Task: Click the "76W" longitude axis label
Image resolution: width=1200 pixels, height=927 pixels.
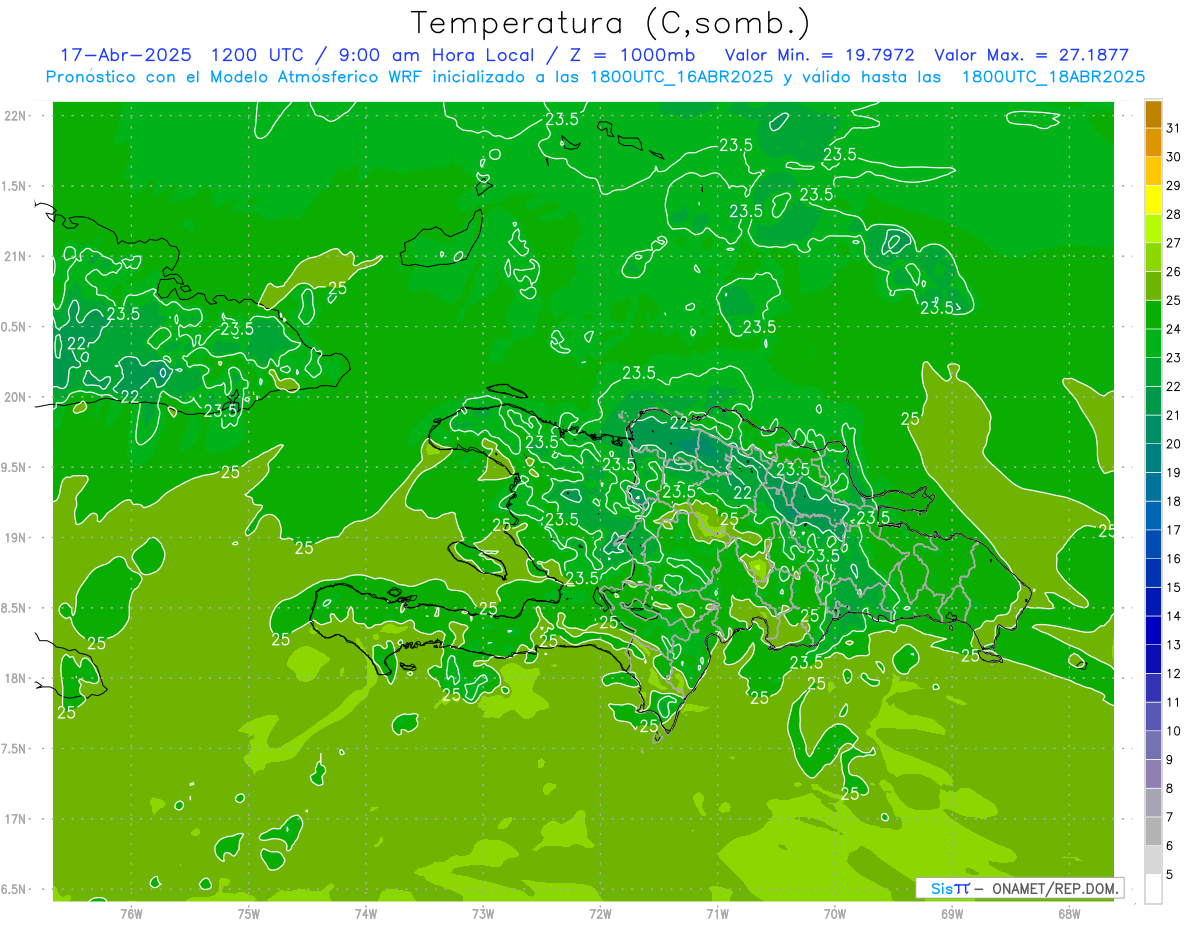Action: click(x=131, y=912)
